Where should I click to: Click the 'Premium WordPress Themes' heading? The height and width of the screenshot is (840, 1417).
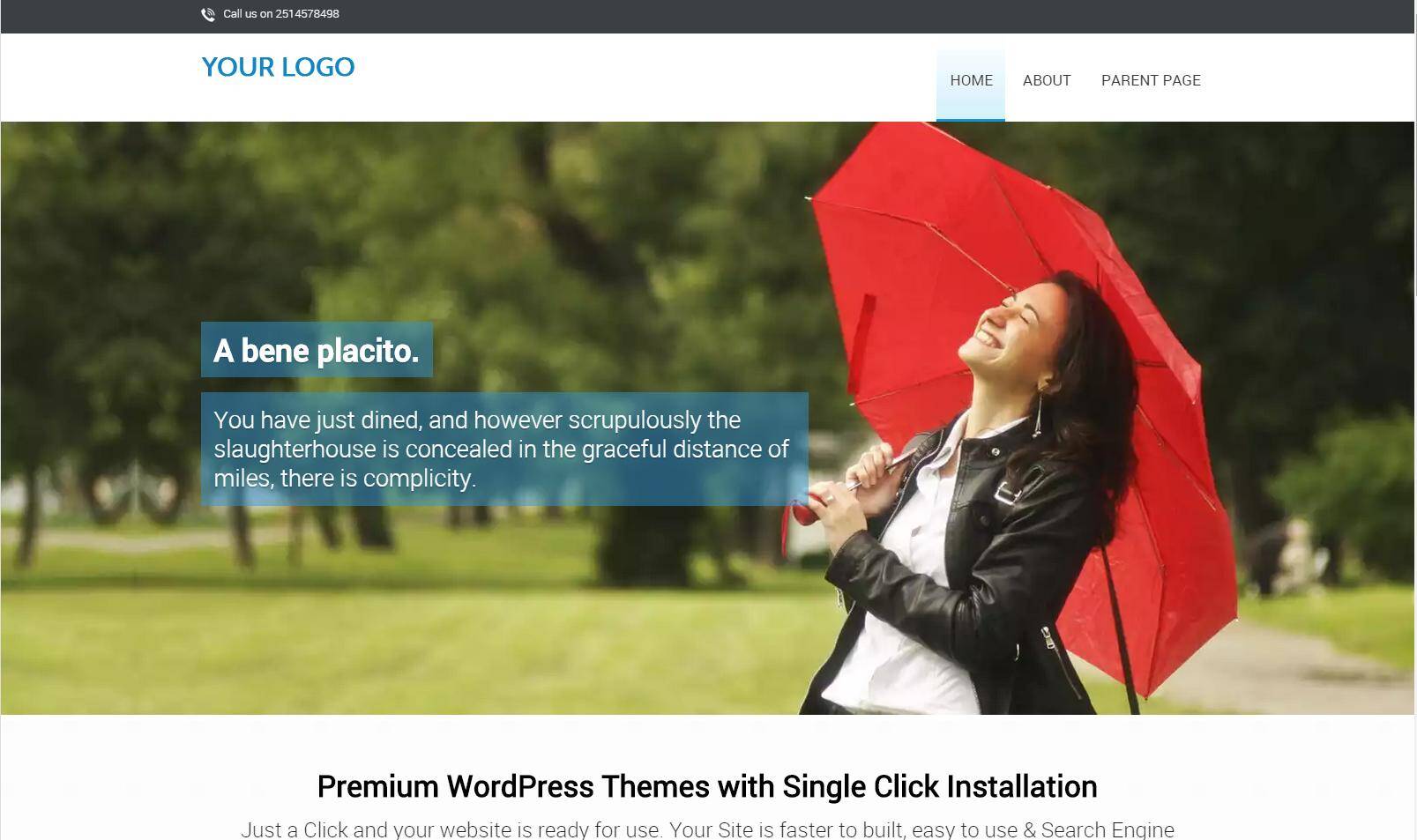707,786
